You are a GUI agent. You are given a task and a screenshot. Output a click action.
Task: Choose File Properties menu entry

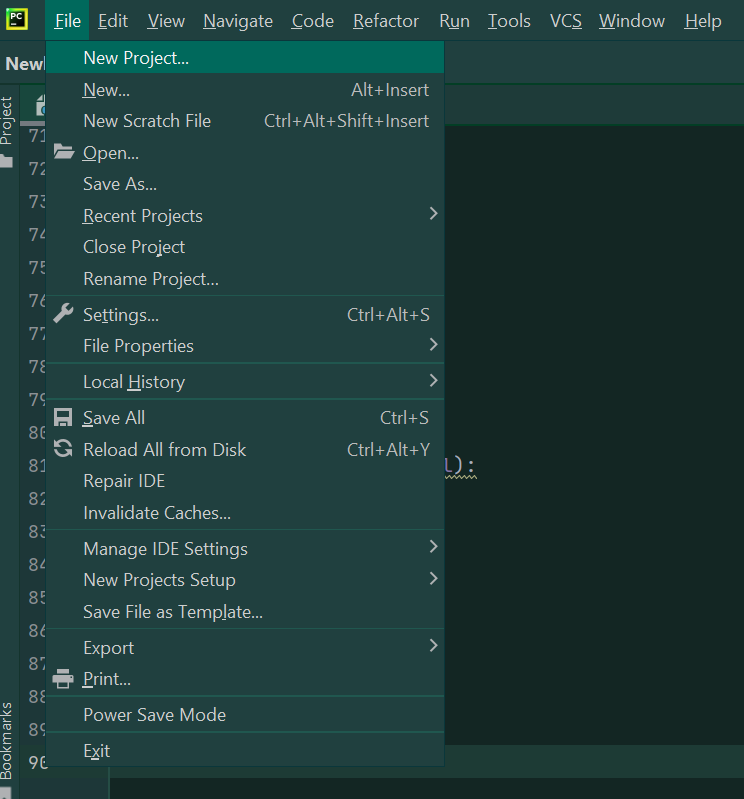point(245,345)
